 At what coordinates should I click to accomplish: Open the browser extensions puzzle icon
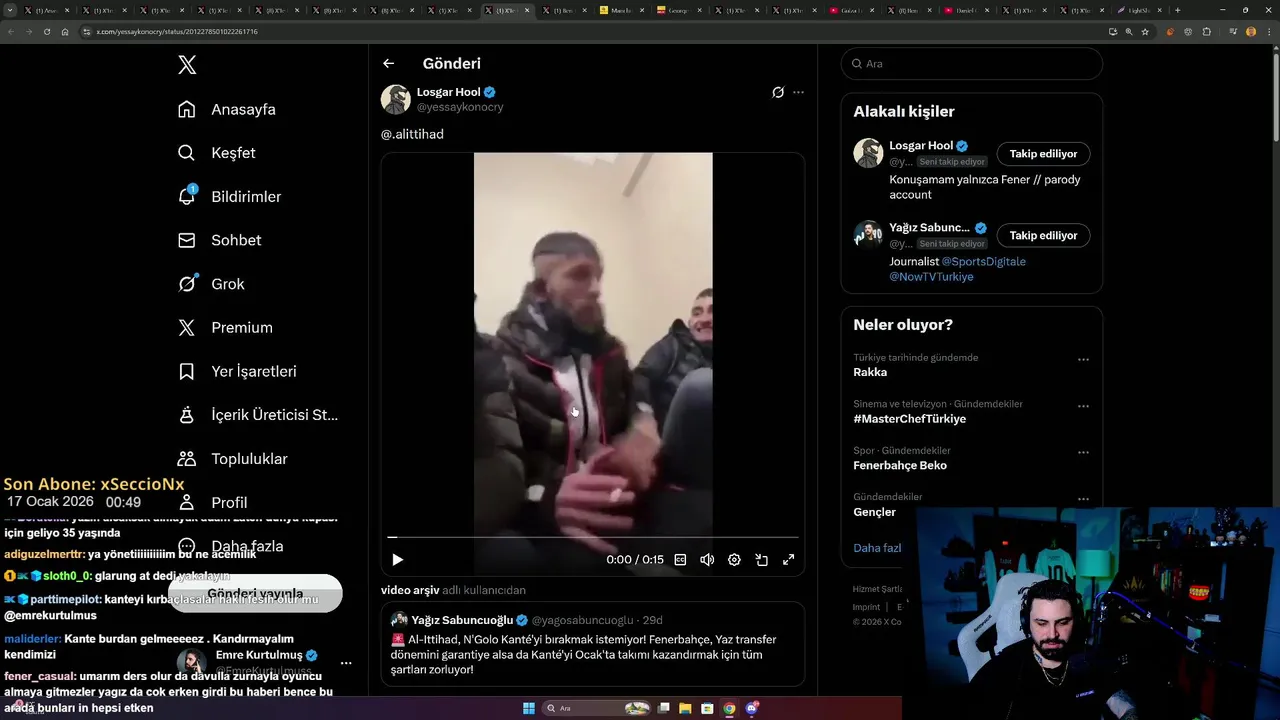pyautogui.click(x=1206, y=31)
